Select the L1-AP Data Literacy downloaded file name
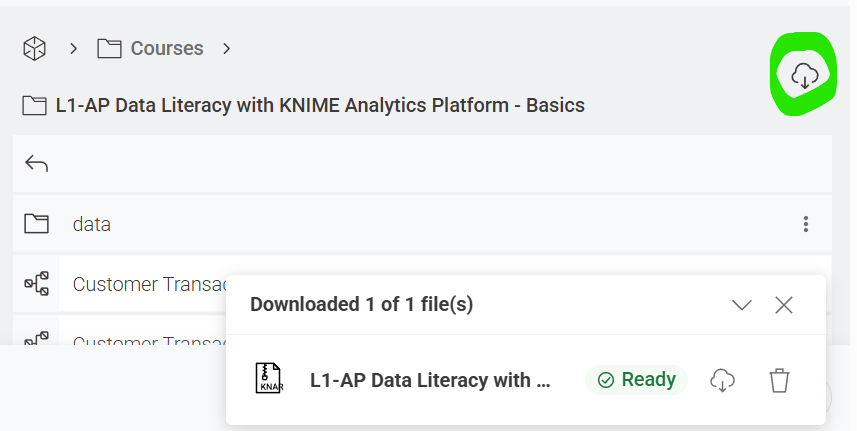The height and width of the screenshot is (431, 857). (x=430, y=380)
